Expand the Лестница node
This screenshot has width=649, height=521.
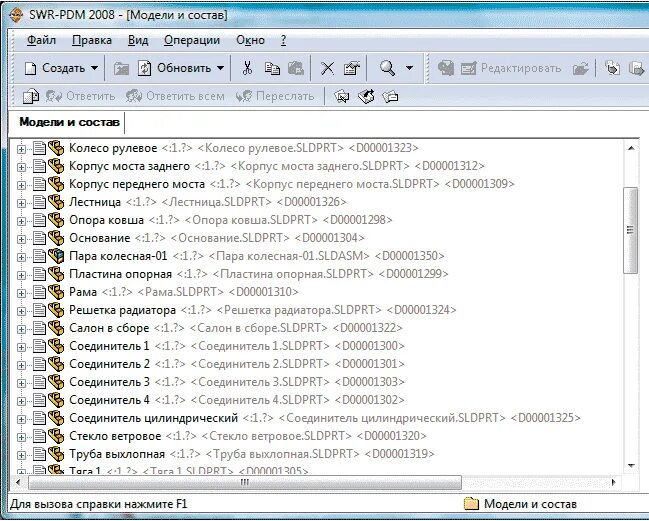point(22,203)
